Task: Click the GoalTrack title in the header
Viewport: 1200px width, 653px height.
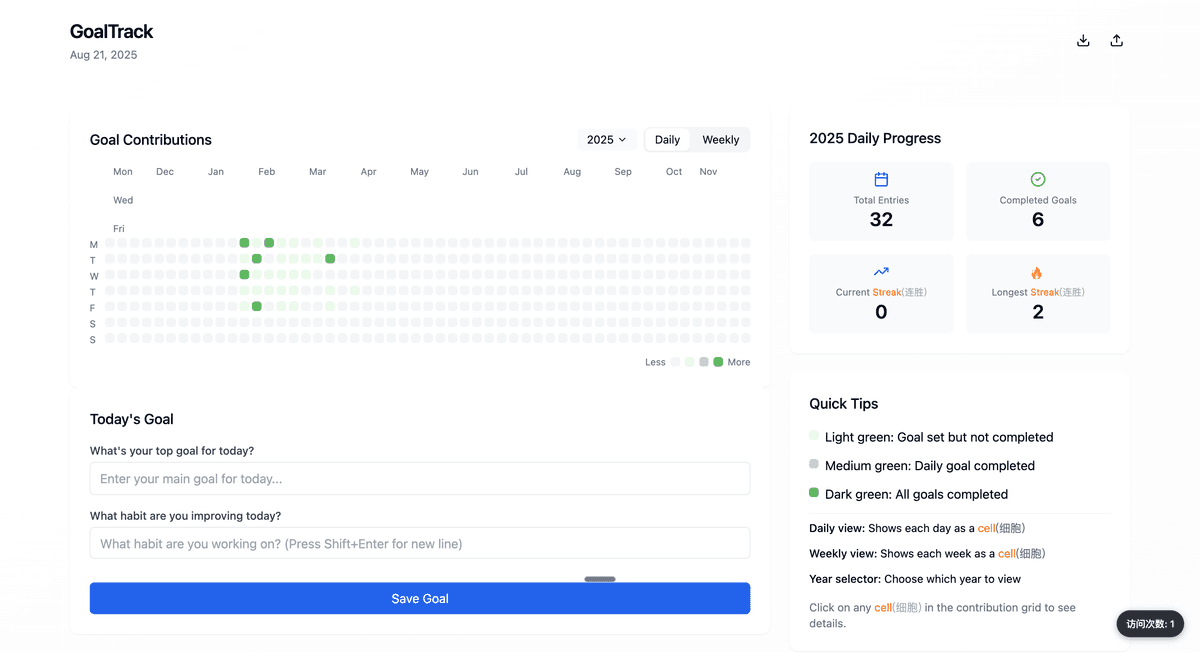Action: (x=112, y=32)
